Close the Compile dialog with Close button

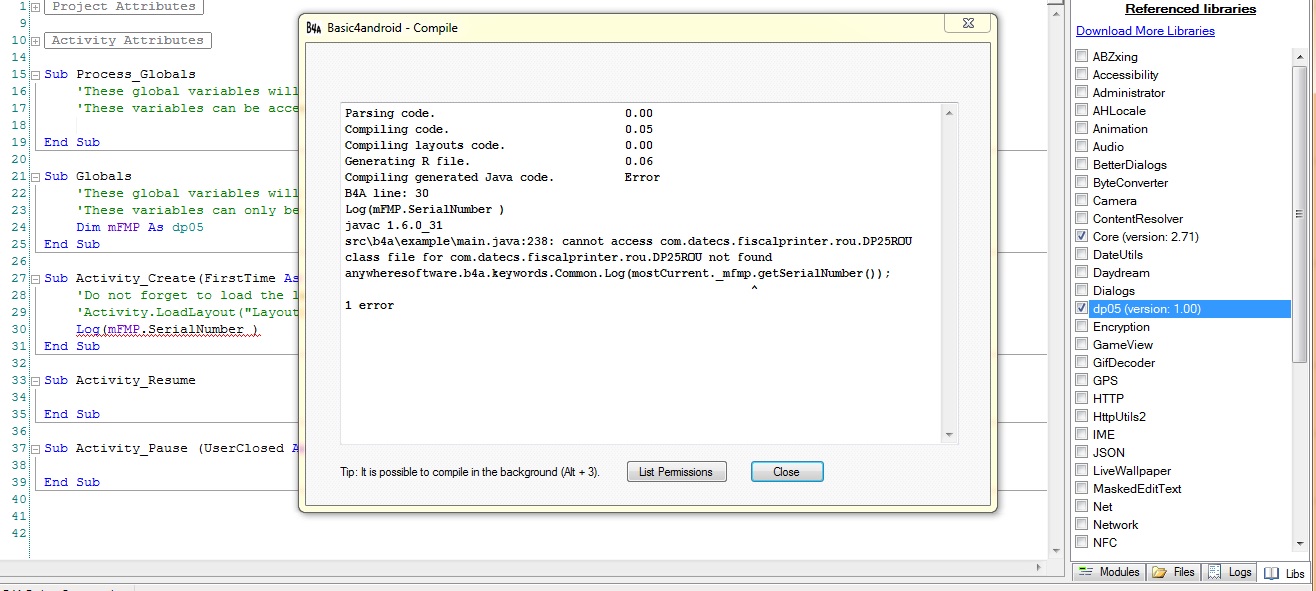coord(786,472)
